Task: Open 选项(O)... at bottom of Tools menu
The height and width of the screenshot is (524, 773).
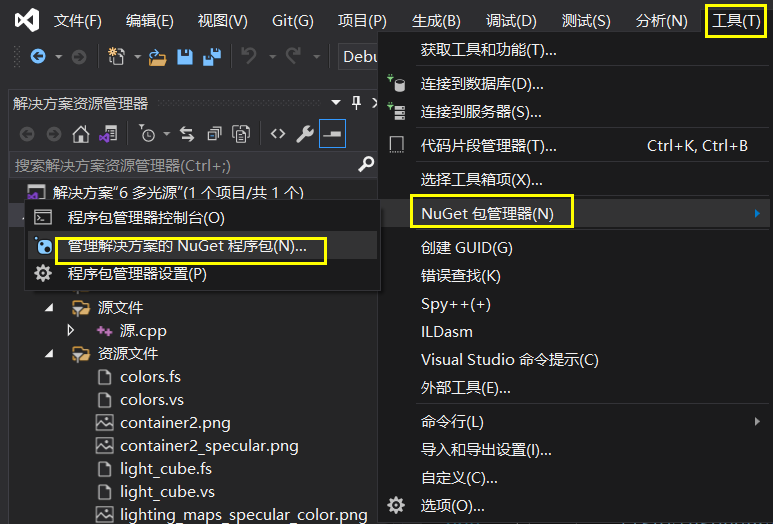Action: [573, 506]
